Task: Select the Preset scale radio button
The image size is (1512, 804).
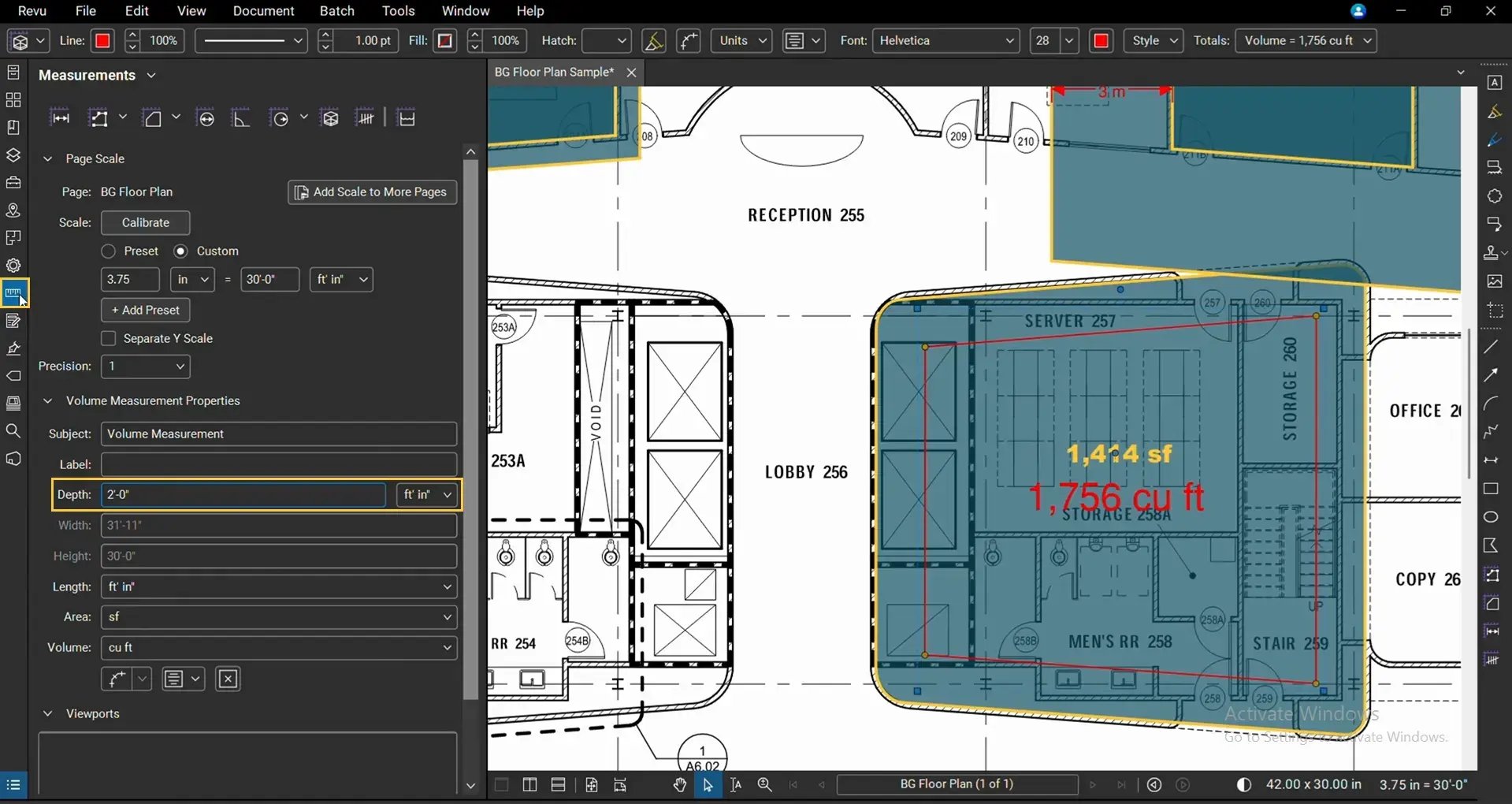Action: click(109, 251)
